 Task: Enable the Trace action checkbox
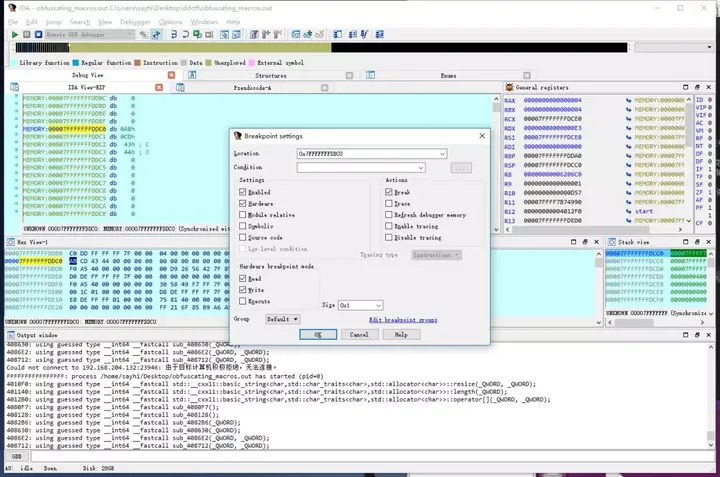[x=389, y=203]
